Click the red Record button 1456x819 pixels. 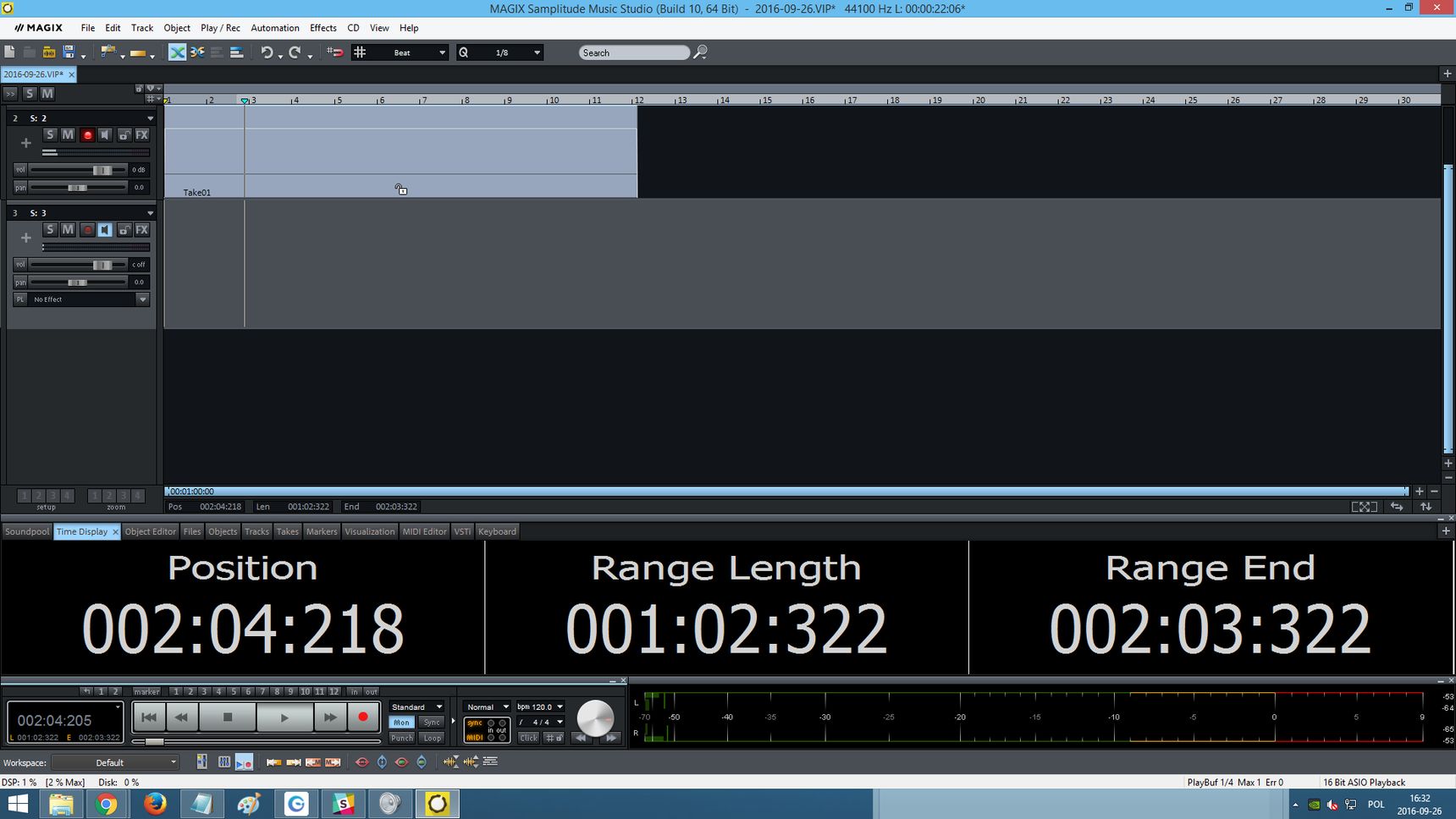point(363,717)
